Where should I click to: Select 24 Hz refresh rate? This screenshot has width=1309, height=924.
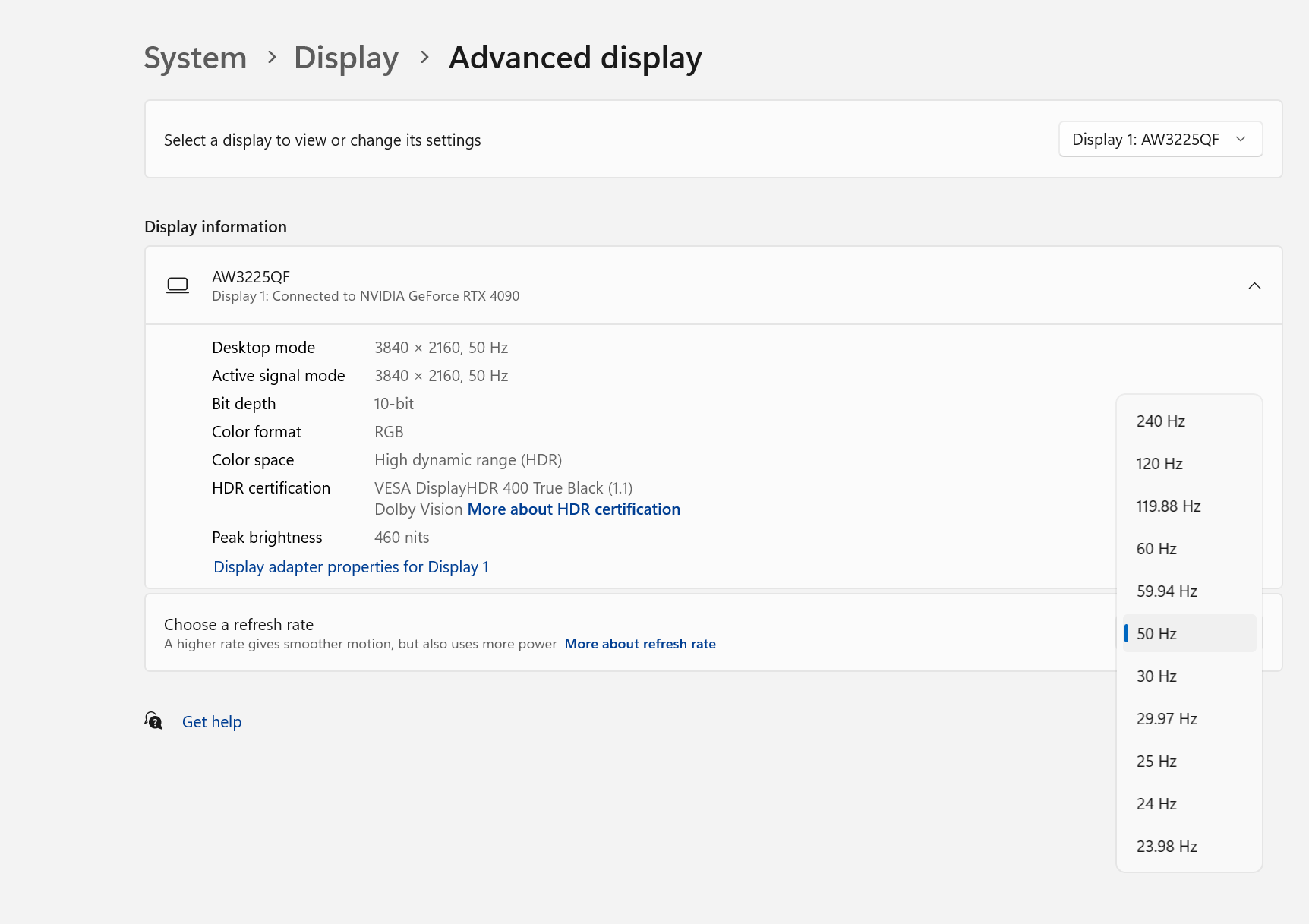(x=1156, y=804)
